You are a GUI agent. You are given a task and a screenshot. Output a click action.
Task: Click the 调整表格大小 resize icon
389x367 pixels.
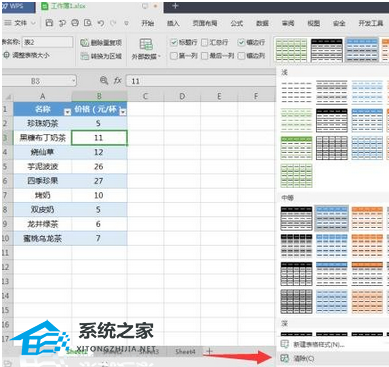click(x=6, y=55)
